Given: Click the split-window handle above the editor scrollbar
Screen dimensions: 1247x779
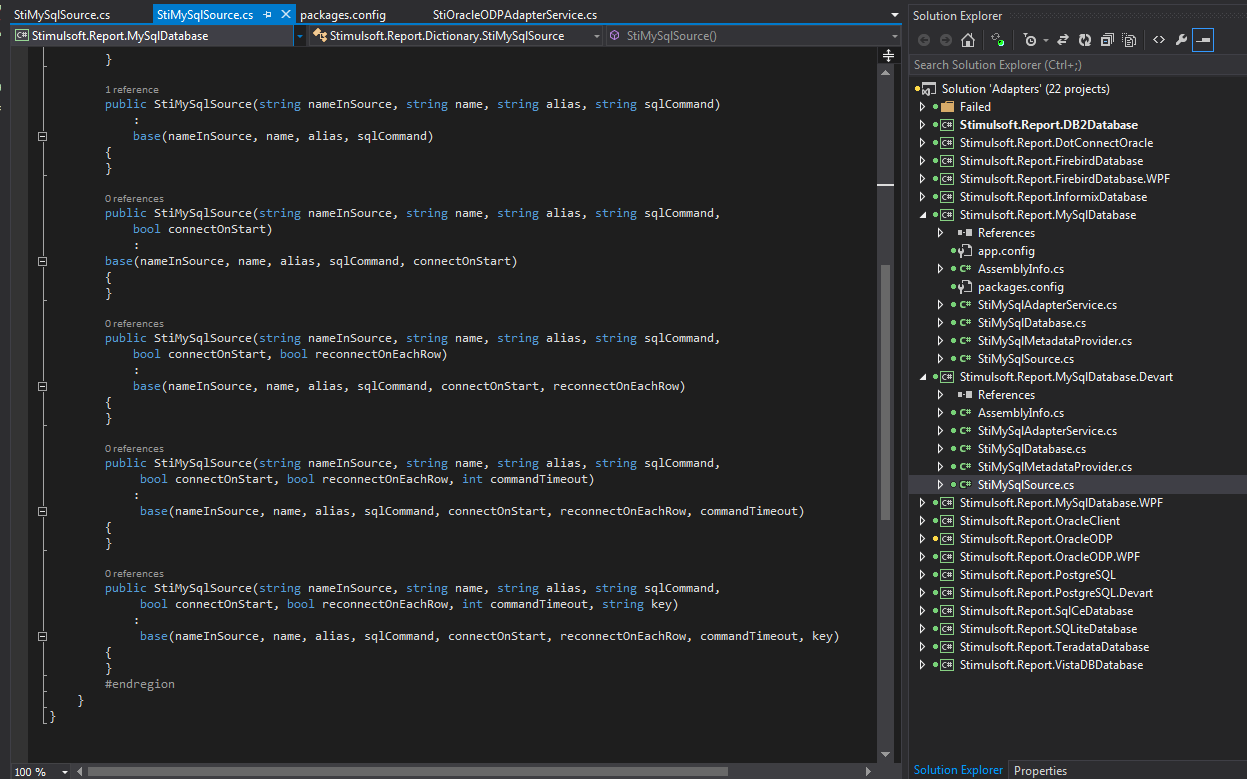Looking at the screenshot, I should click(888, 56).
